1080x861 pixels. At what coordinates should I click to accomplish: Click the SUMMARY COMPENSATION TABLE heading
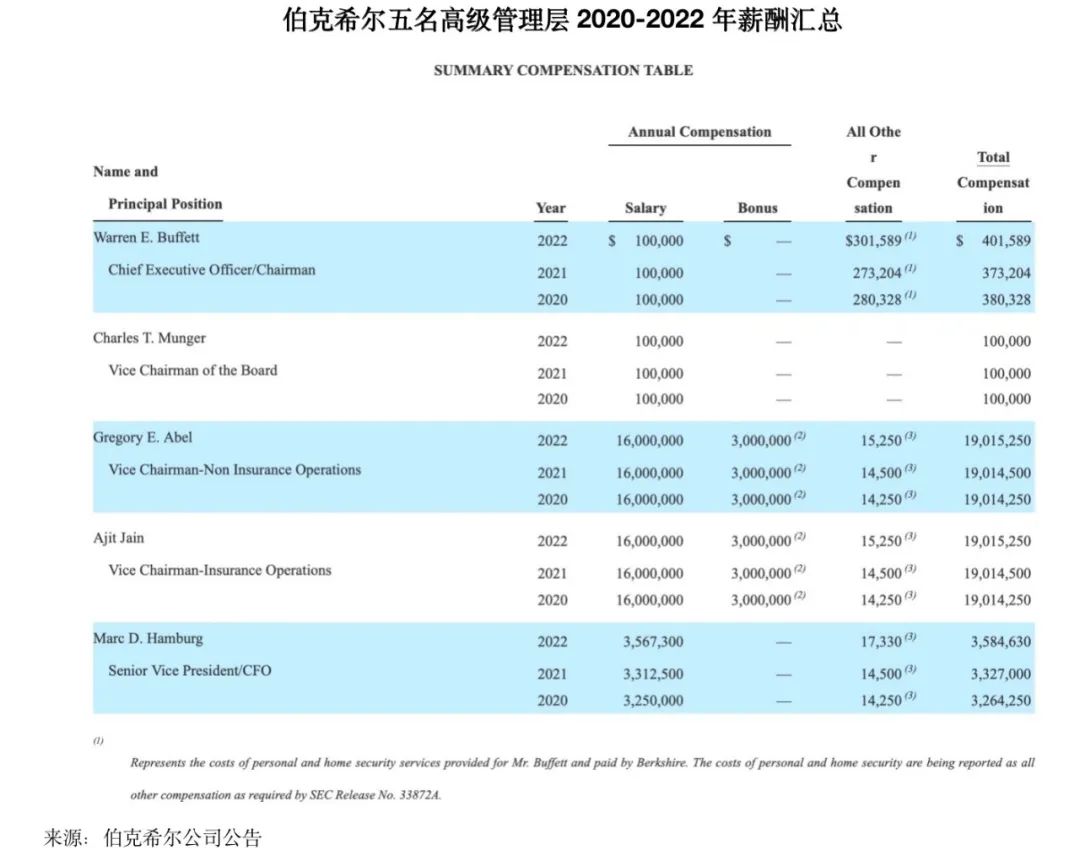click(562, 70)
